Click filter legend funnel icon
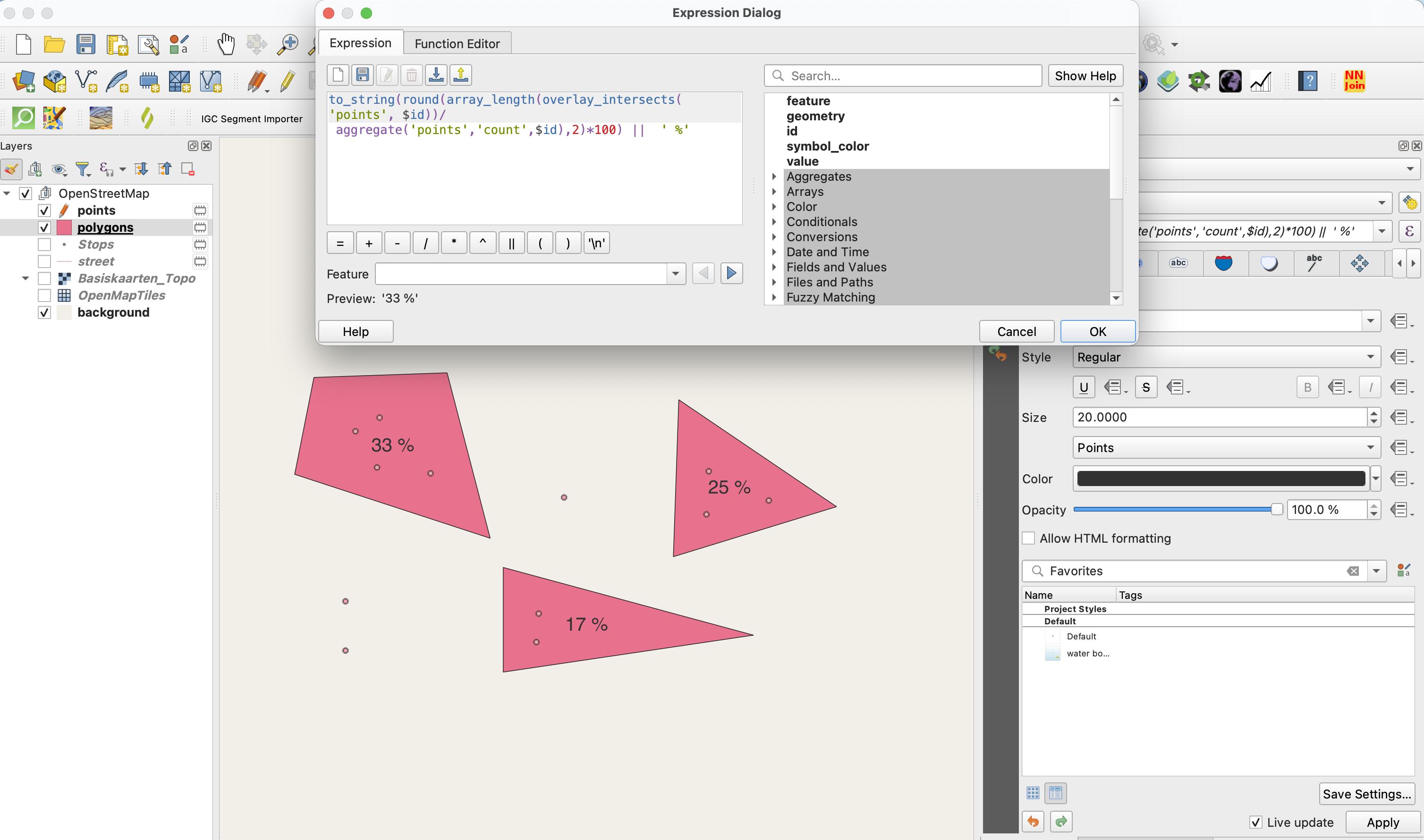 coord(83,168)
